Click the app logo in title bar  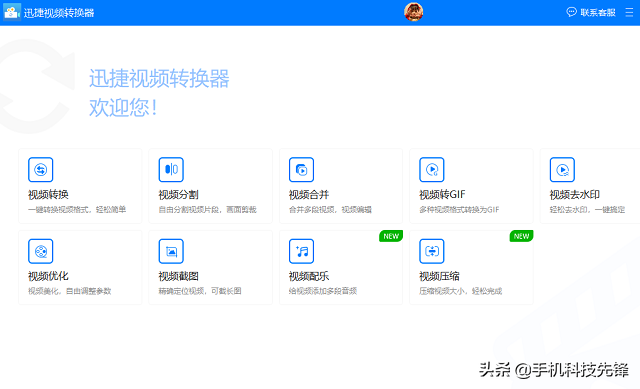(11, 12)
